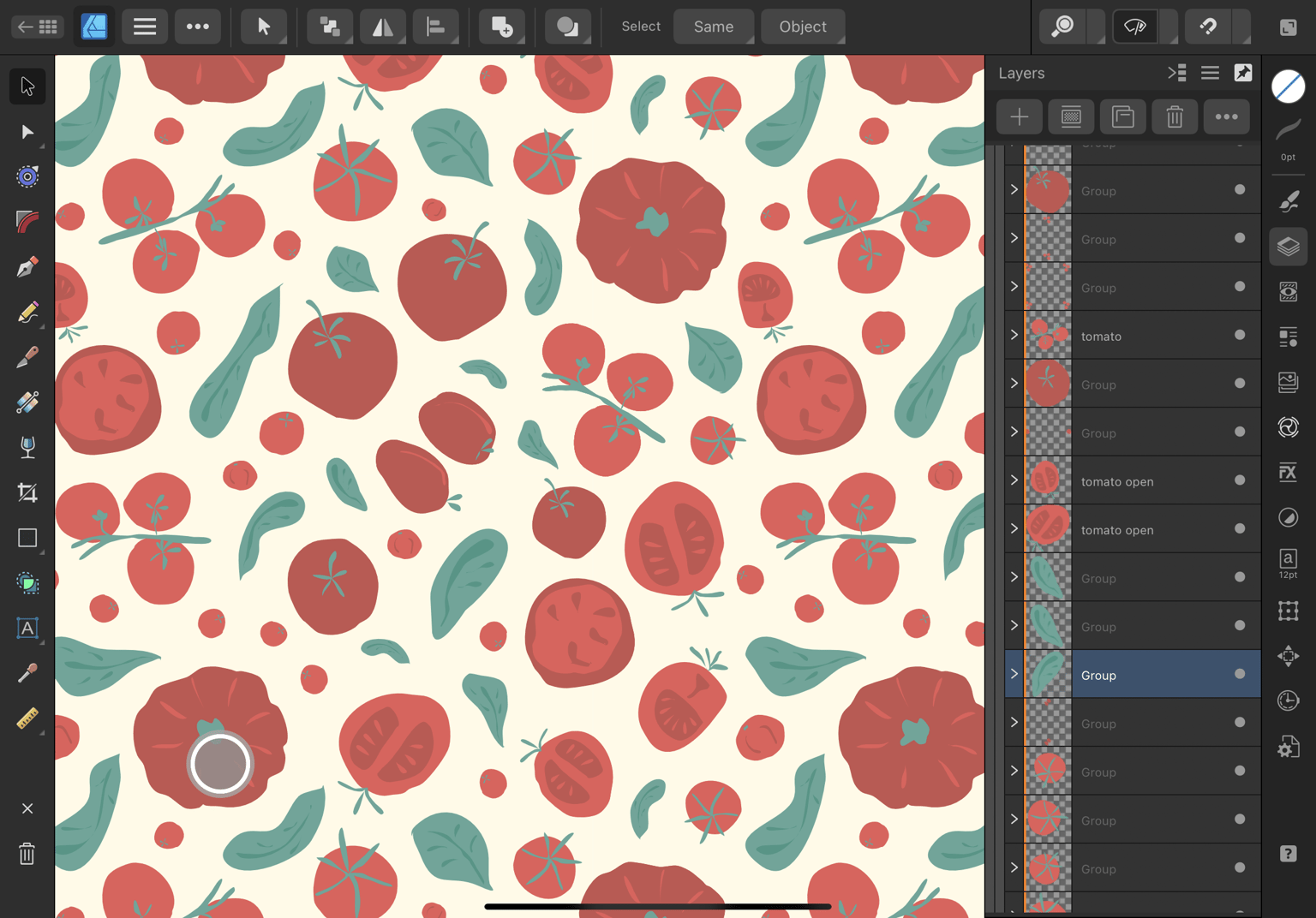This screenshot has height=918, width=1316.
Task: Open the help question mark
Action: (x=1289, y=854)
